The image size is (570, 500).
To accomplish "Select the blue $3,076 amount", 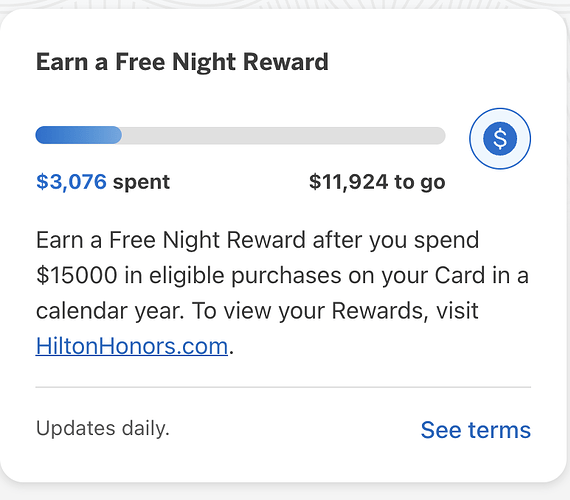I will point(71,181).
